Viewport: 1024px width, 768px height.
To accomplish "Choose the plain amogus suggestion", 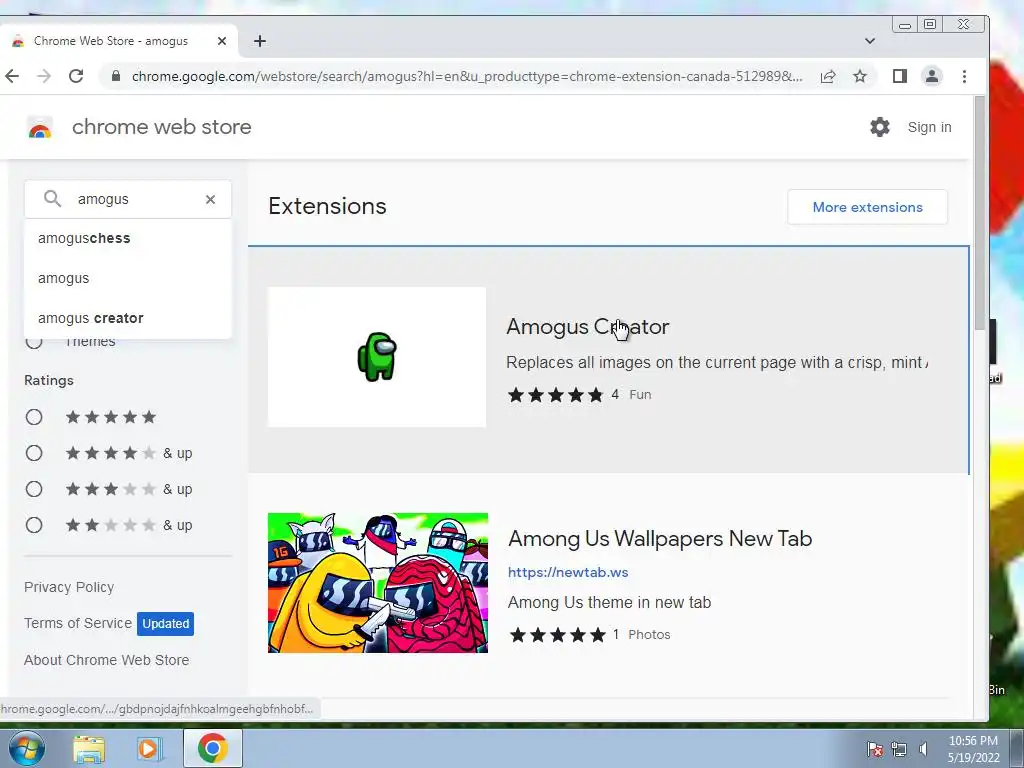I will (128, 278).
